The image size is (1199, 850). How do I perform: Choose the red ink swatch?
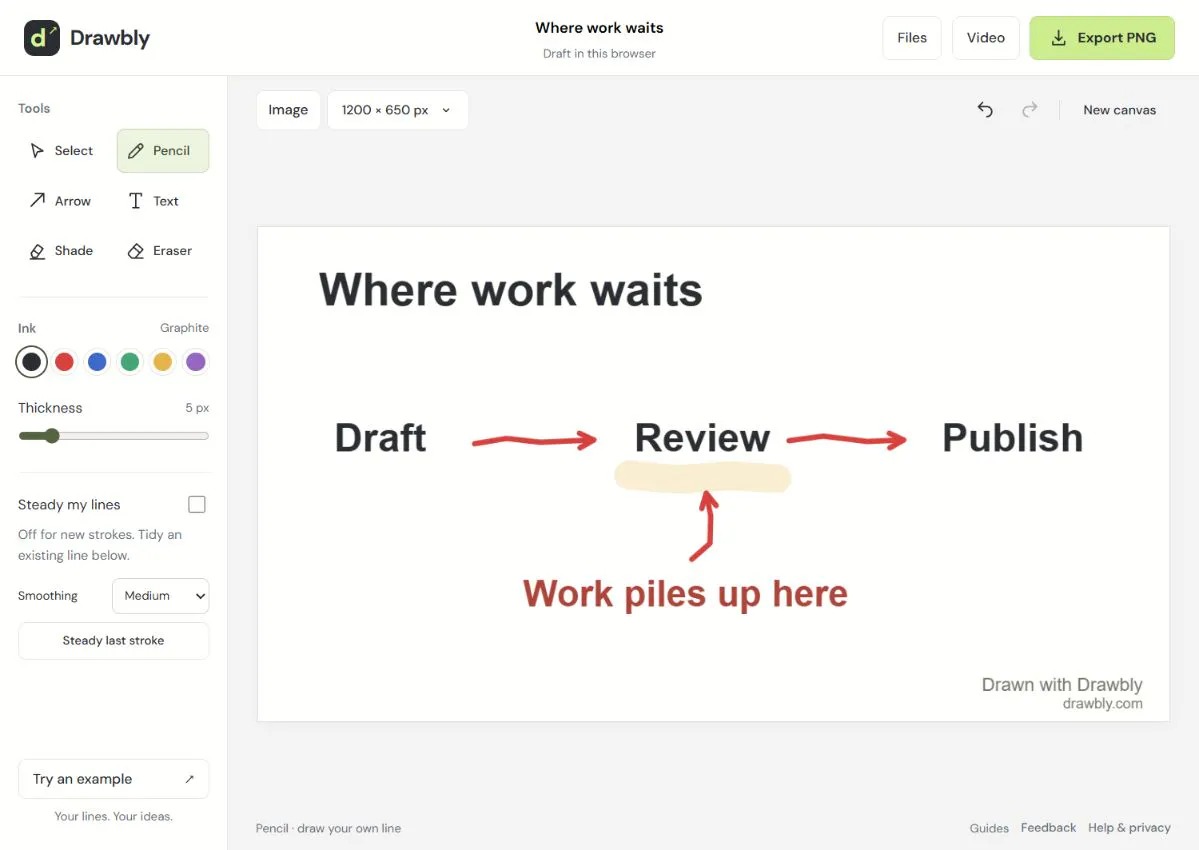pyautogui.click(x=64, y=362)
